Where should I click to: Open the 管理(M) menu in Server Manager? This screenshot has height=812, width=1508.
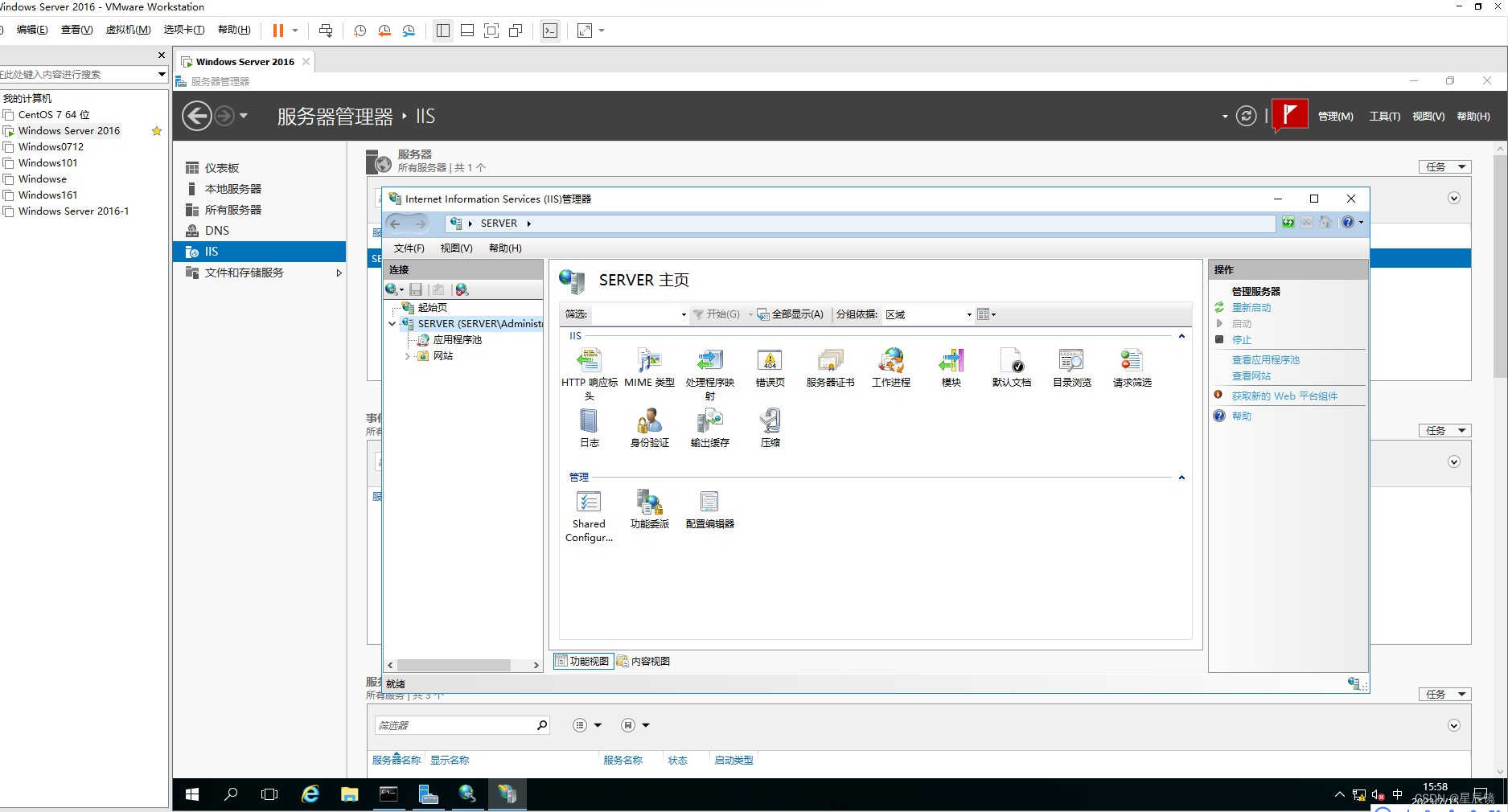coord(1335,117)
